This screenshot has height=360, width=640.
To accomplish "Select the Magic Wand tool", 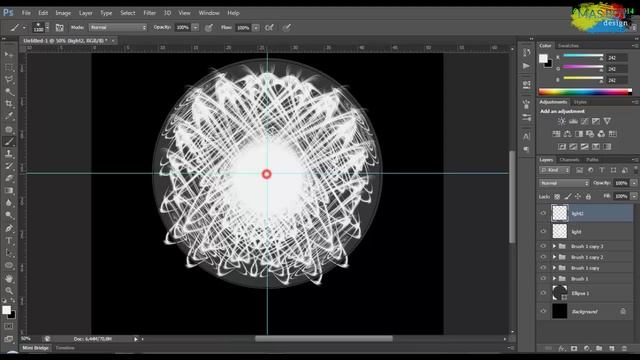I will (x=9, y=92).
